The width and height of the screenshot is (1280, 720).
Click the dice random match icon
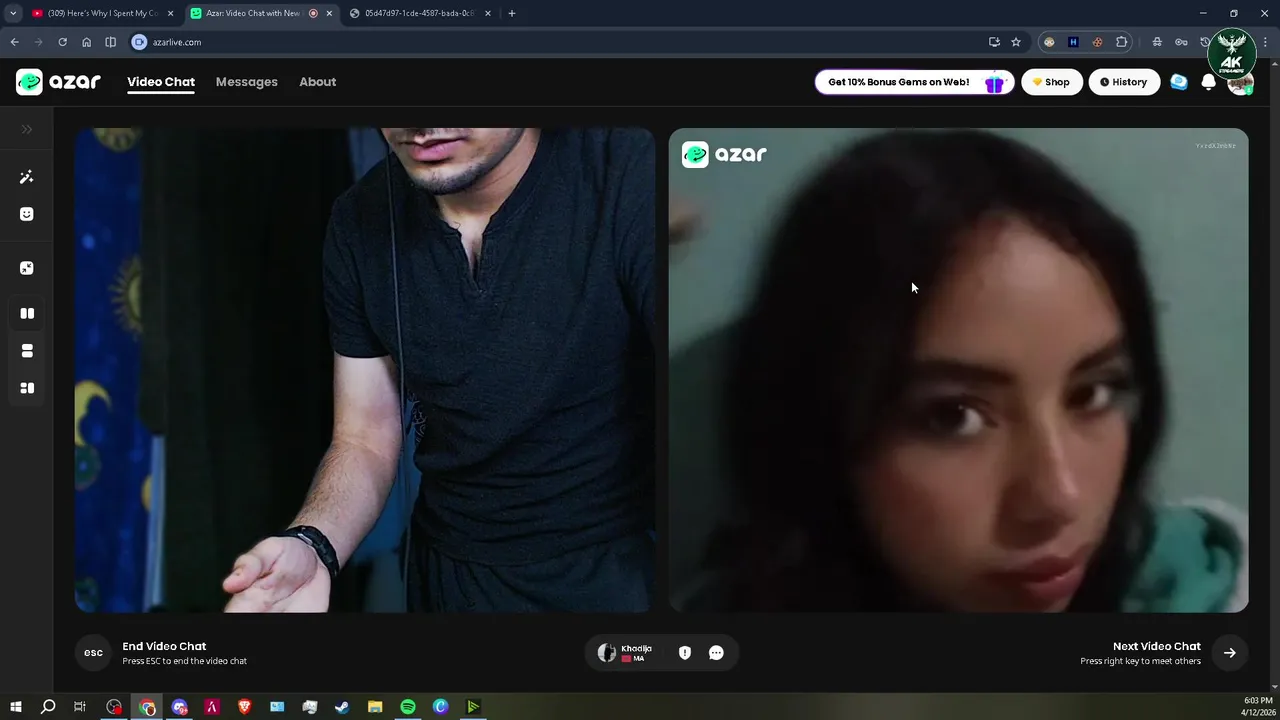(27, 268)
